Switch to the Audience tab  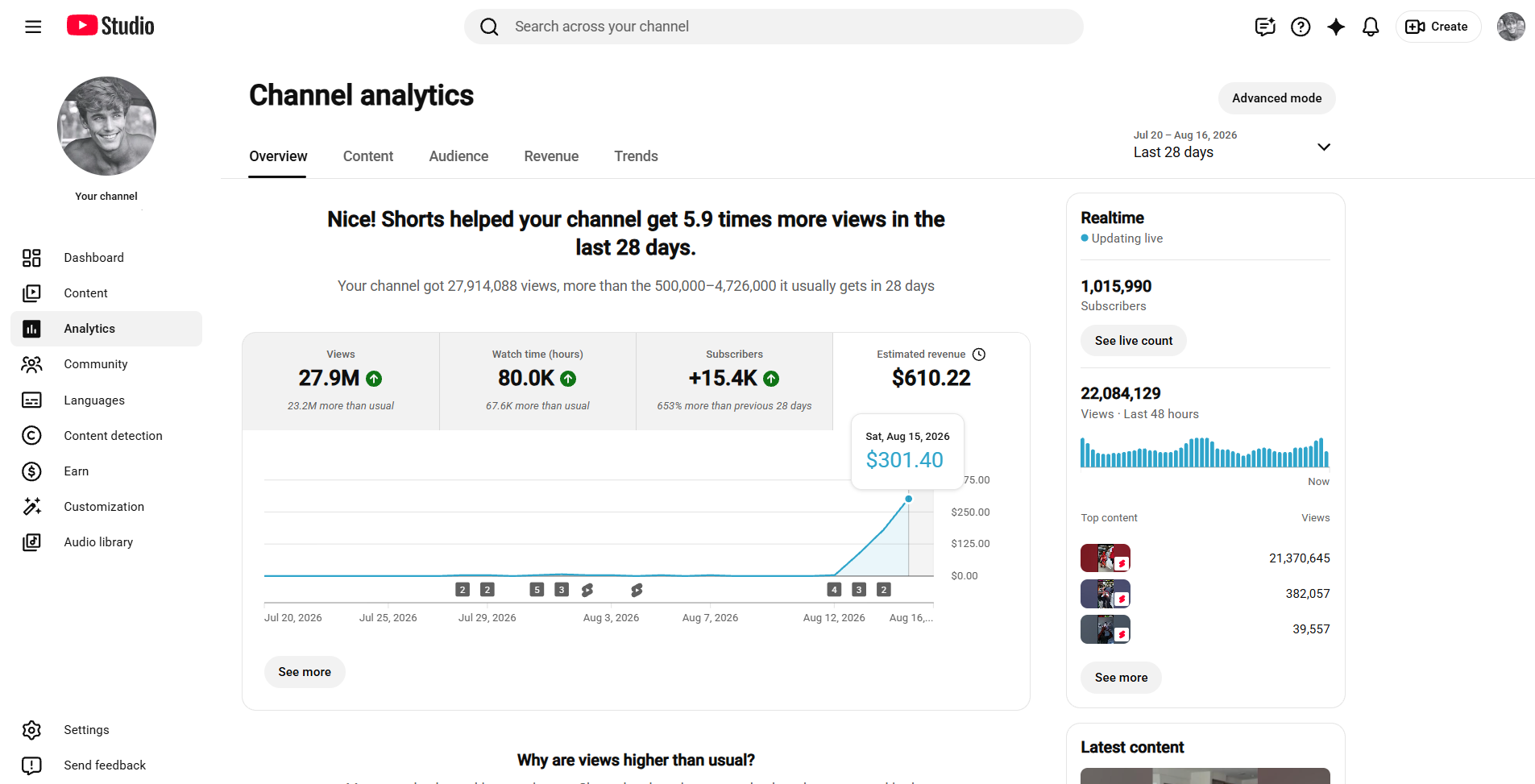click(458, 156)
